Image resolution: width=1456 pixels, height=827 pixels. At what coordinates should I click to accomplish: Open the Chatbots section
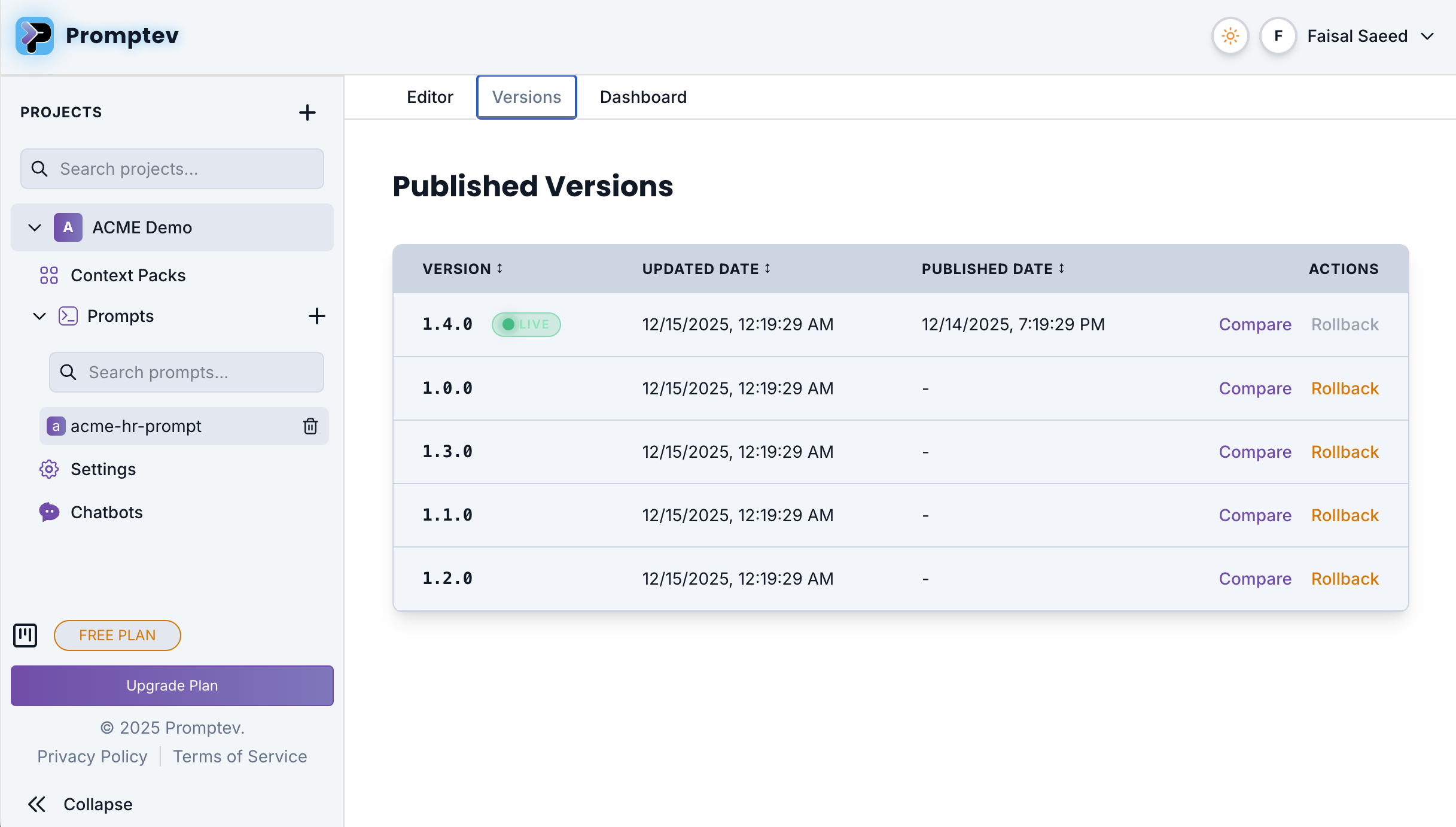coord(106,512)
